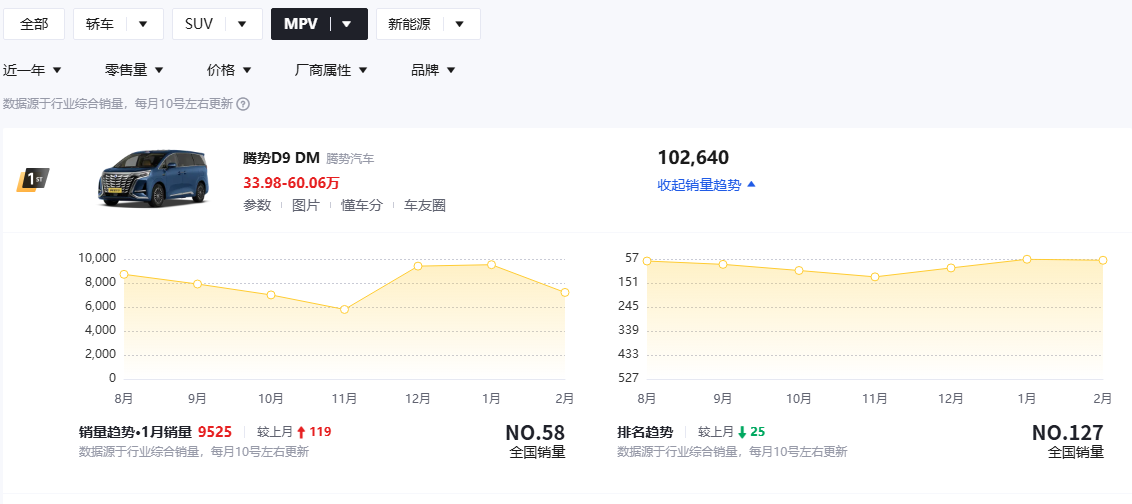1132x504 pixels.
Task: Collapse the sales trend via 收起销量趋势
Action: tap(706, 185)
